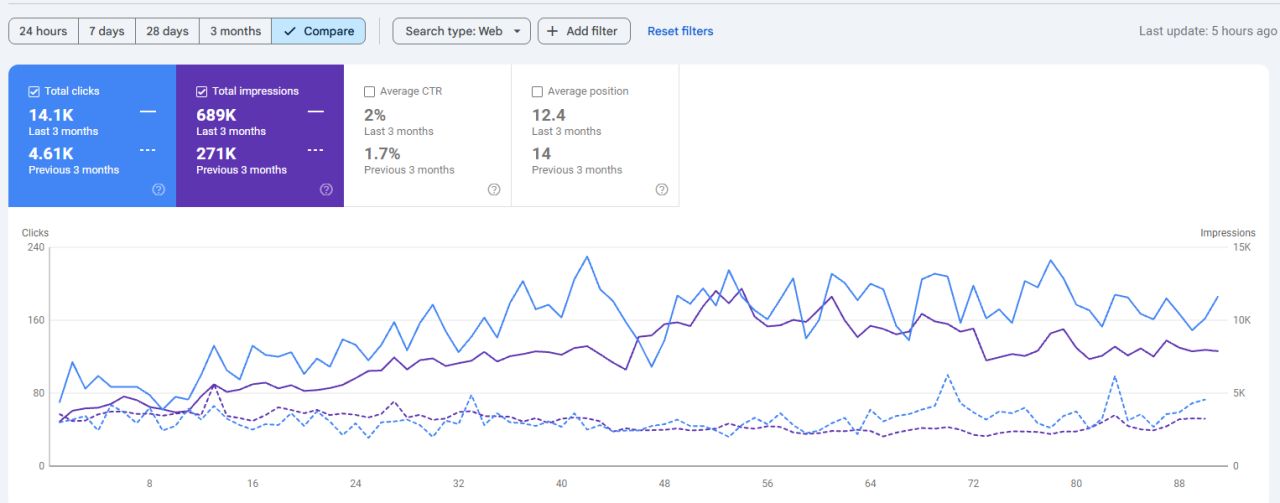Image resolution: width=1280 pixels, height=503 pixels.
Task: Click the plus icon in Add filter
Action: [552, 31]
